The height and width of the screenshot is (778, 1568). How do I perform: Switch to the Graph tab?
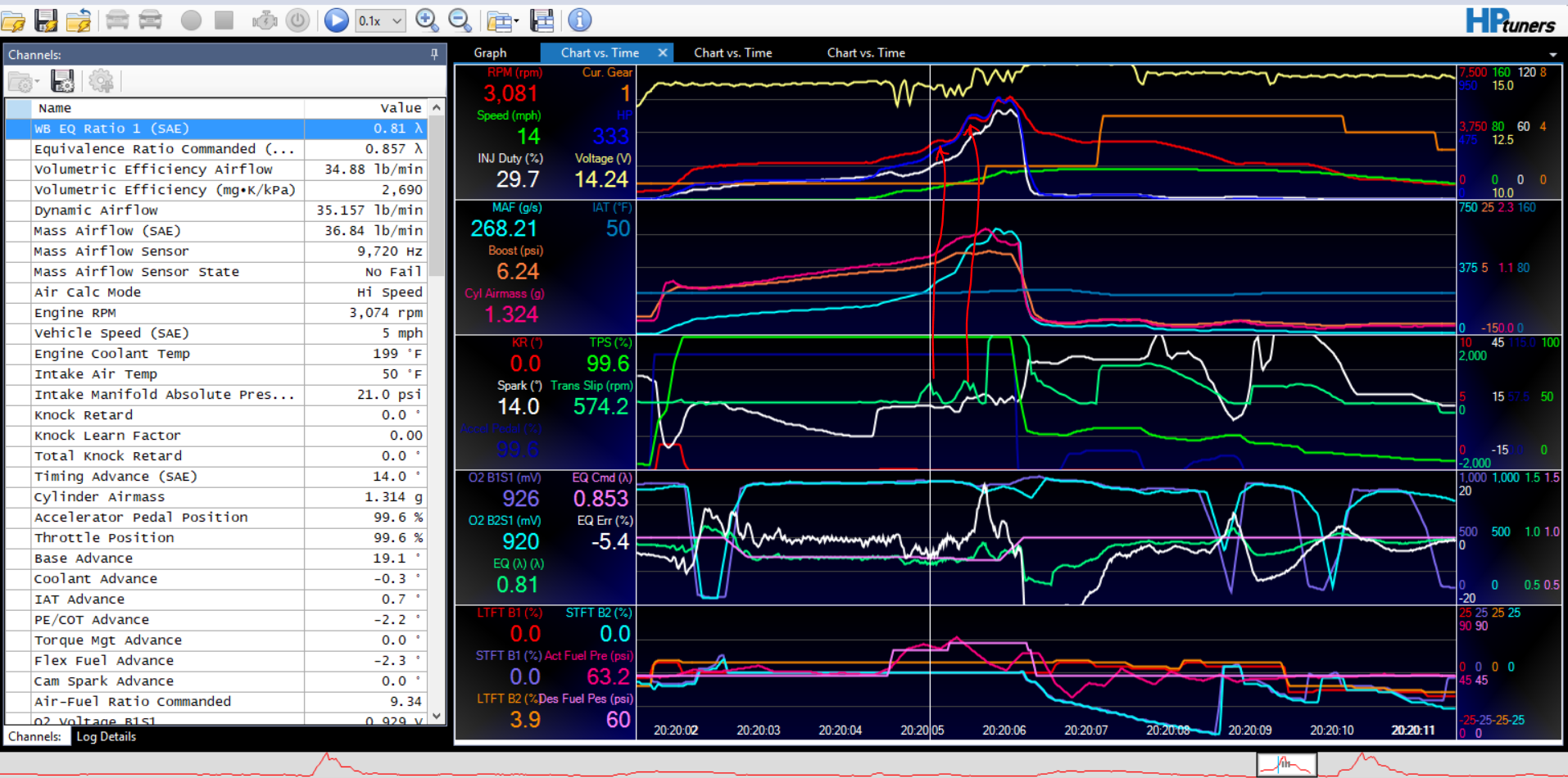(x=490, y=52)
